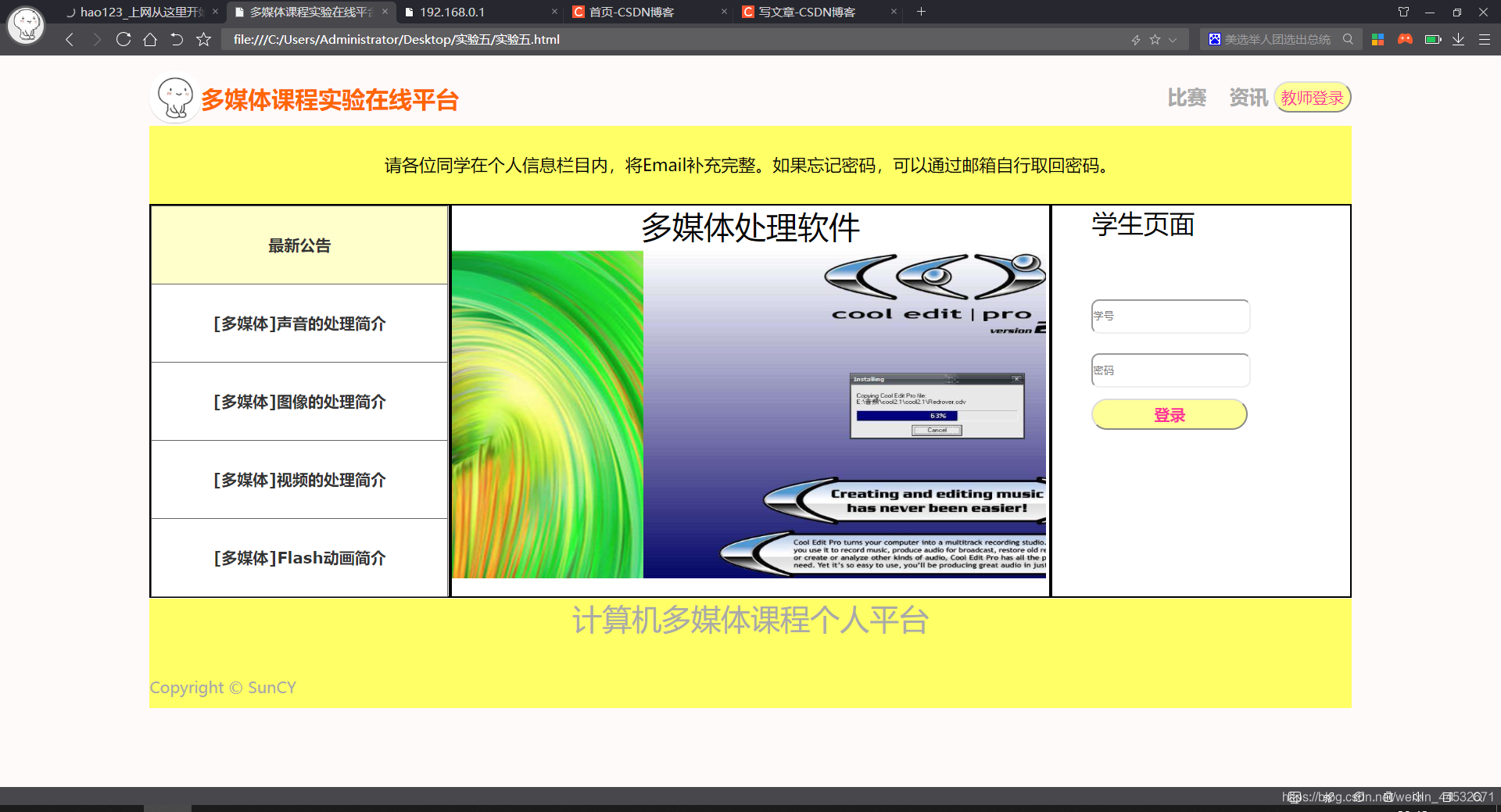Close the hao123 tab
Screen dimensions: 1501x812
[215, 12]
